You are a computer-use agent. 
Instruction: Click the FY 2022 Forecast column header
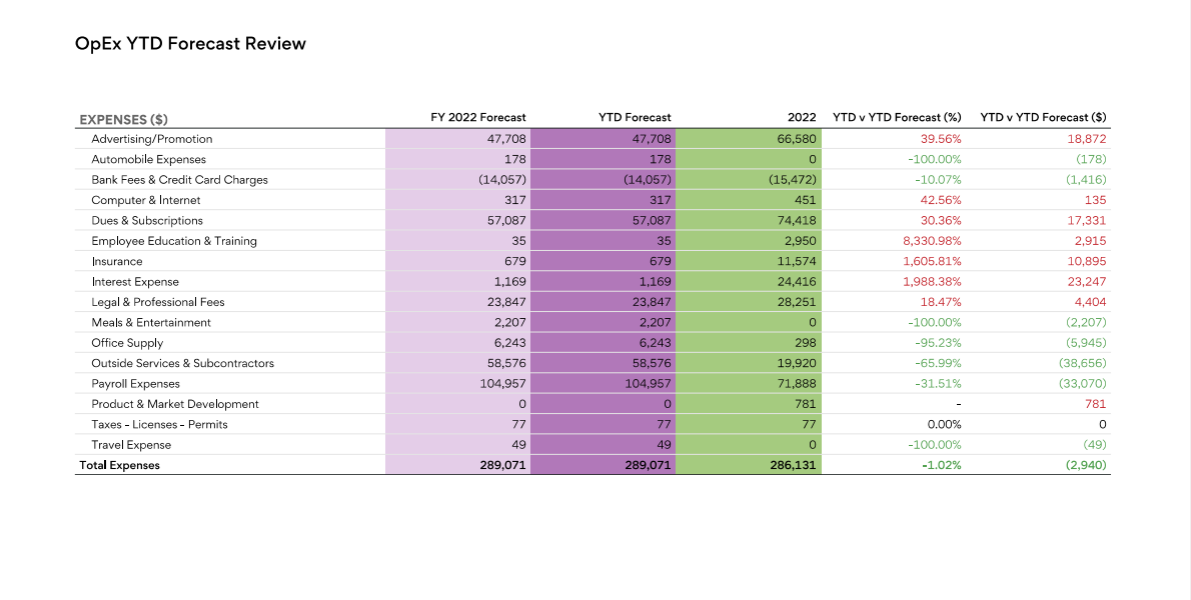pyautogui.click(x=478, y=118)
